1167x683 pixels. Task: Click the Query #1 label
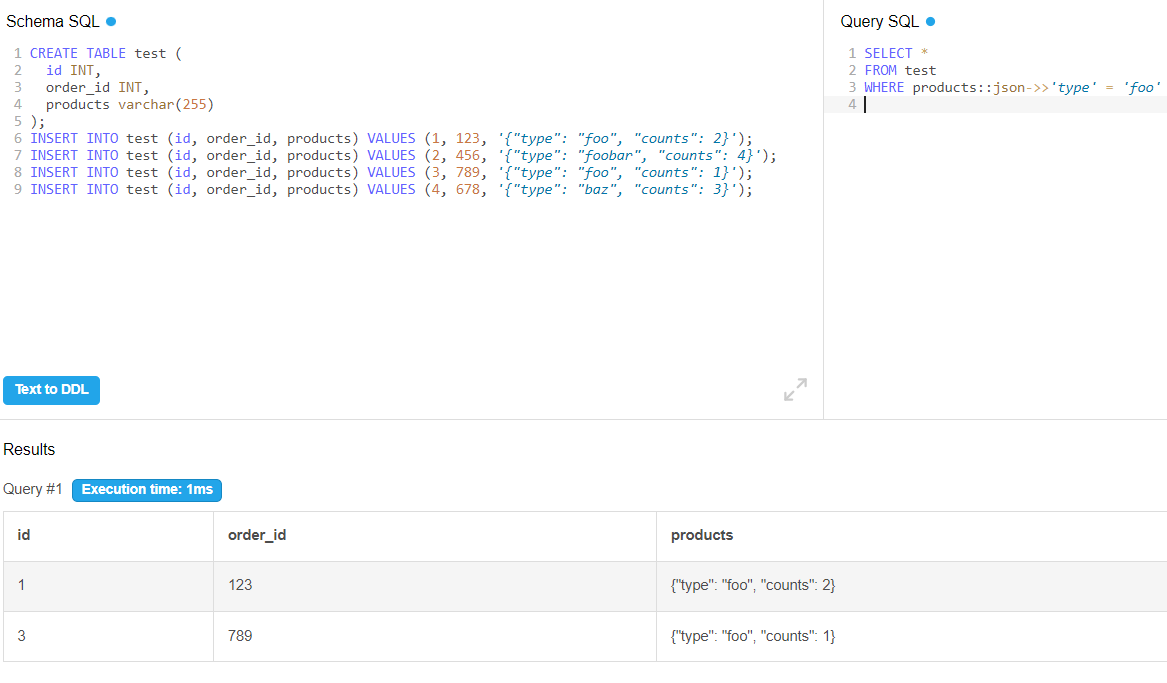tap(33, 489)
